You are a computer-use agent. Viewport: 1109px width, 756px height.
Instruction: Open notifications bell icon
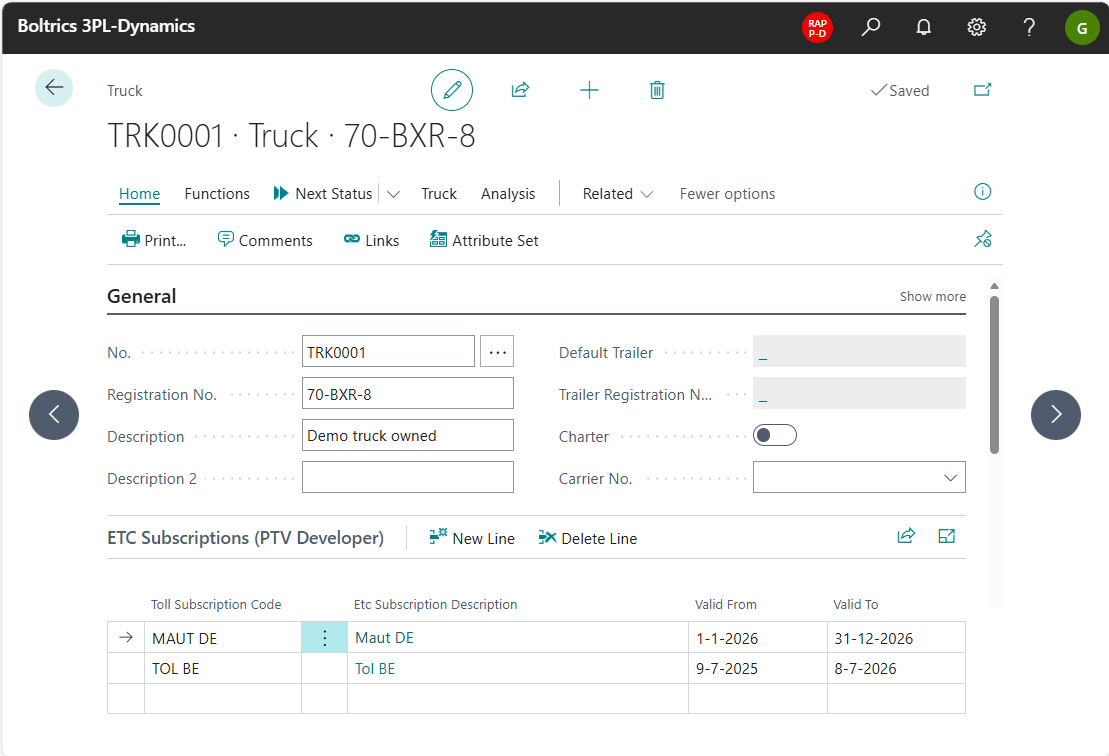tap(924, 27)
